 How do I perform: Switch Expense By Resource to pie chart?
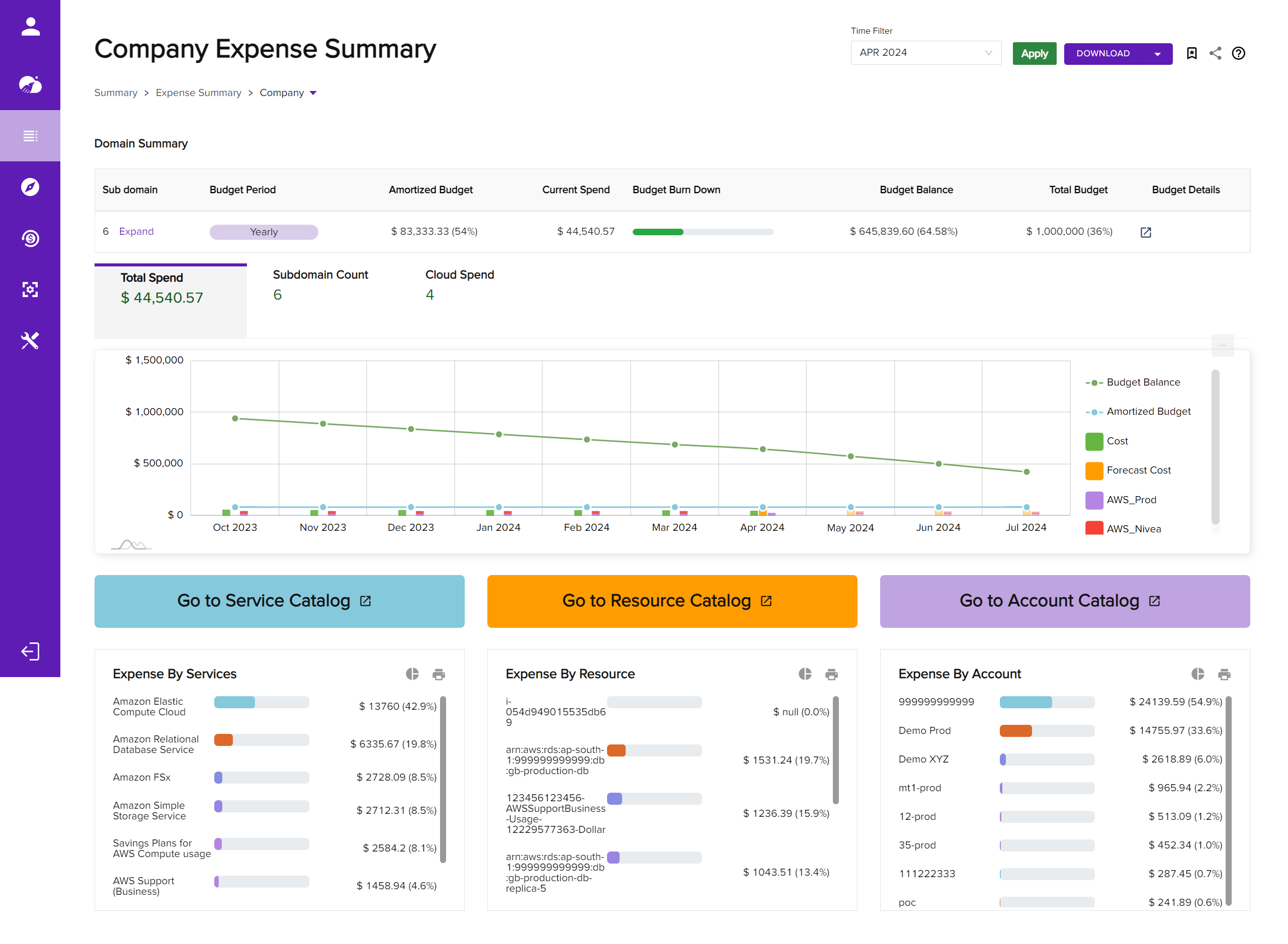pos(805,674)
